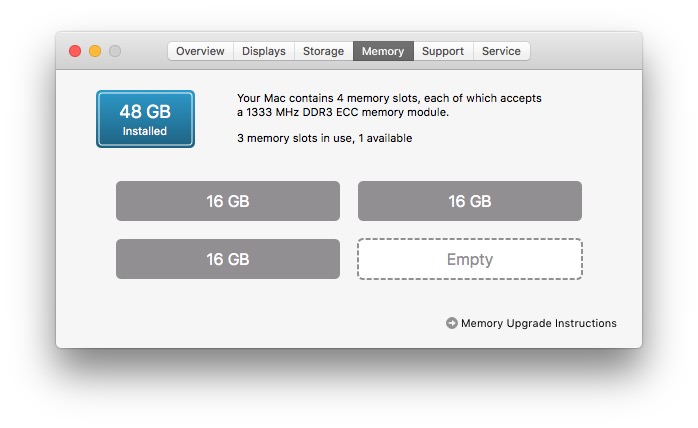Click the '3 memory slots in use' text

[295, 139]
